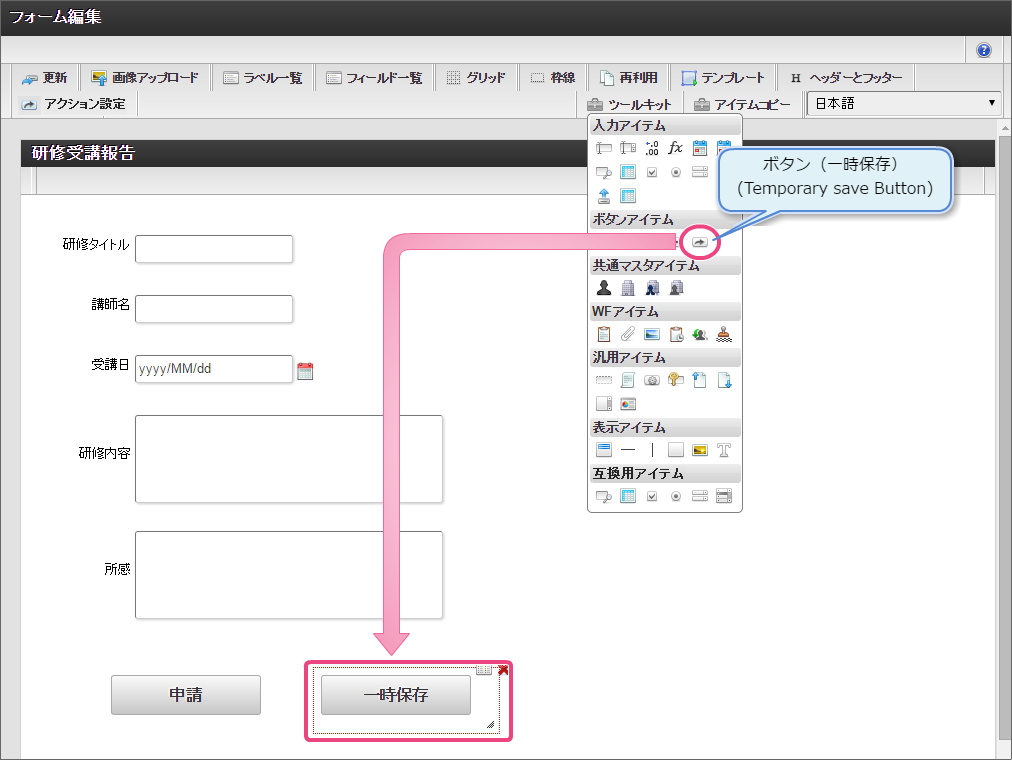This screenshot has width=1012, height=760.
Task: Select radio button item in 入力アイテム section
Action: tap(675, 172)
